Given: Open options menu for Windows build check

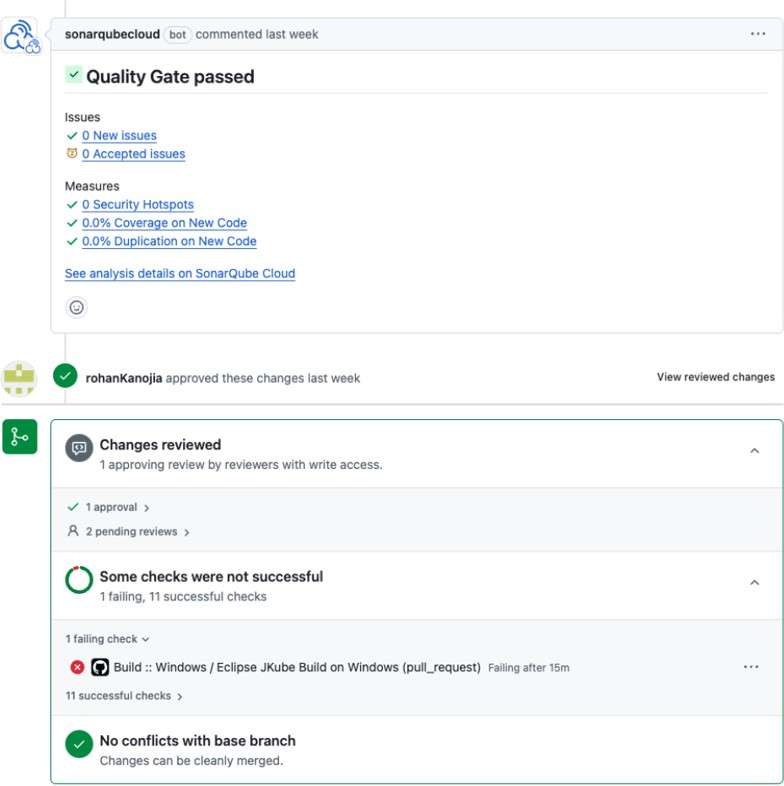Looking at the screenshot, I should point(751,667).
